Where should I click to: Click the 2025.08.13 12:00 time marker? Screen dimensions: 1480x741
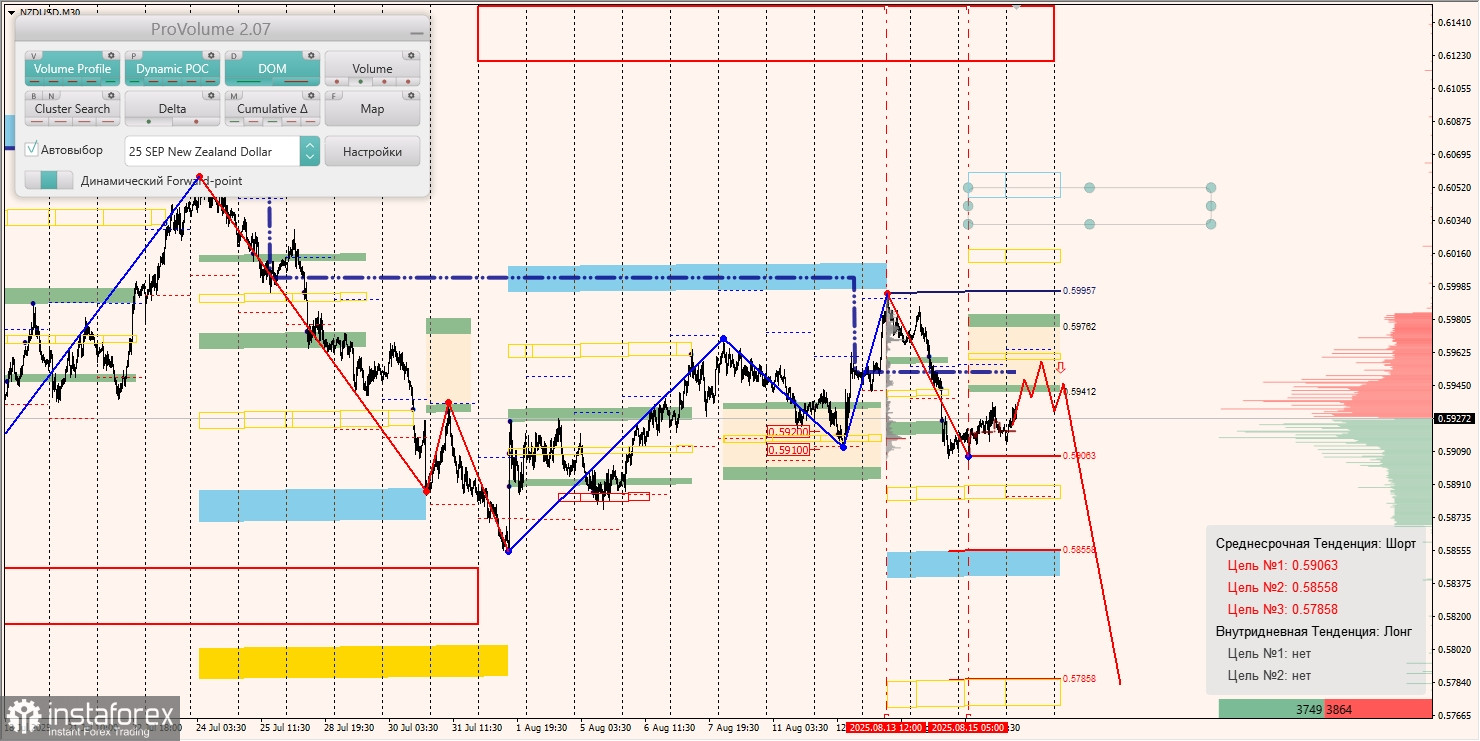coord(887,728)
